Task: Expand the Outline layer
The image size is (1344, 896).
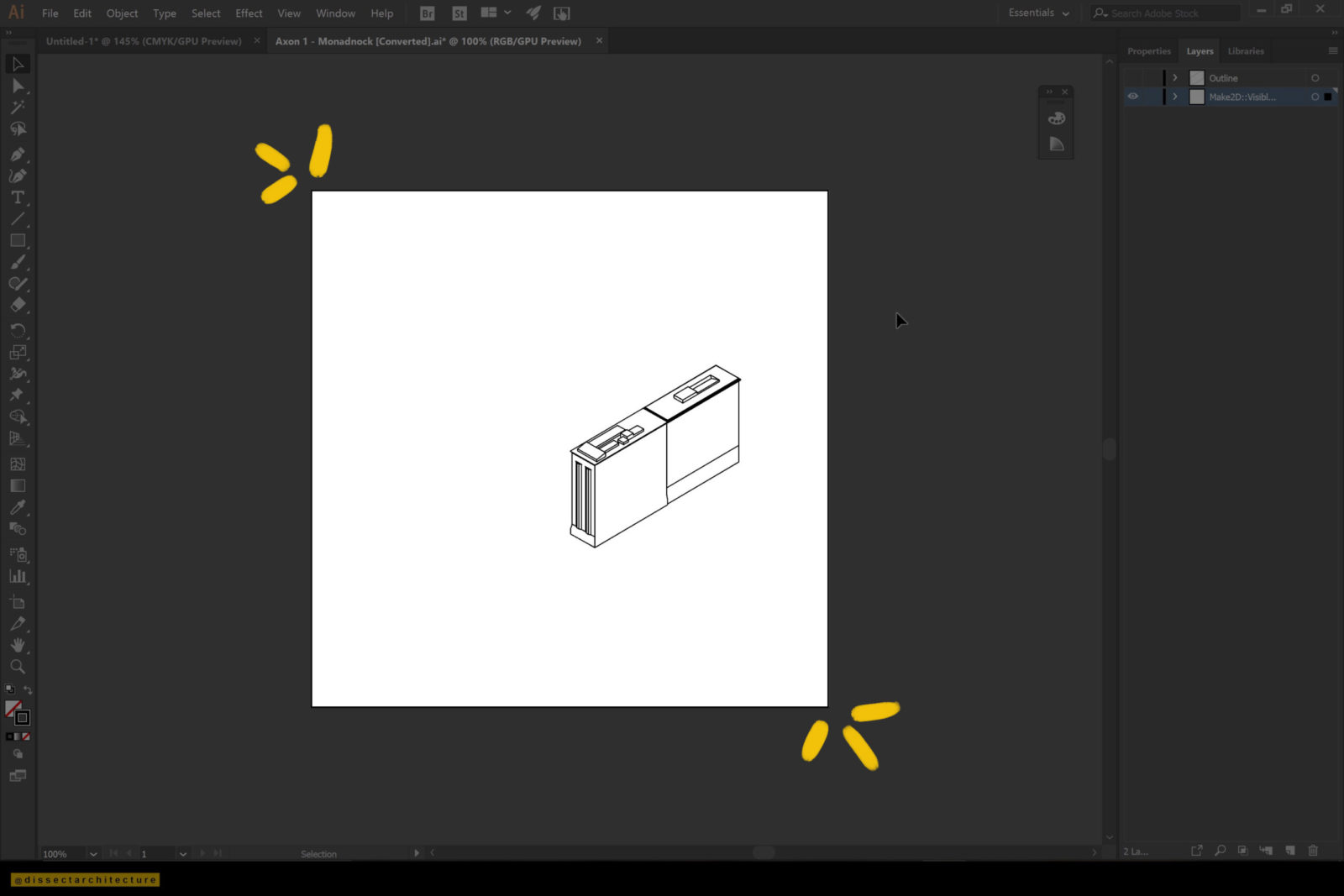Action: 1175,78
